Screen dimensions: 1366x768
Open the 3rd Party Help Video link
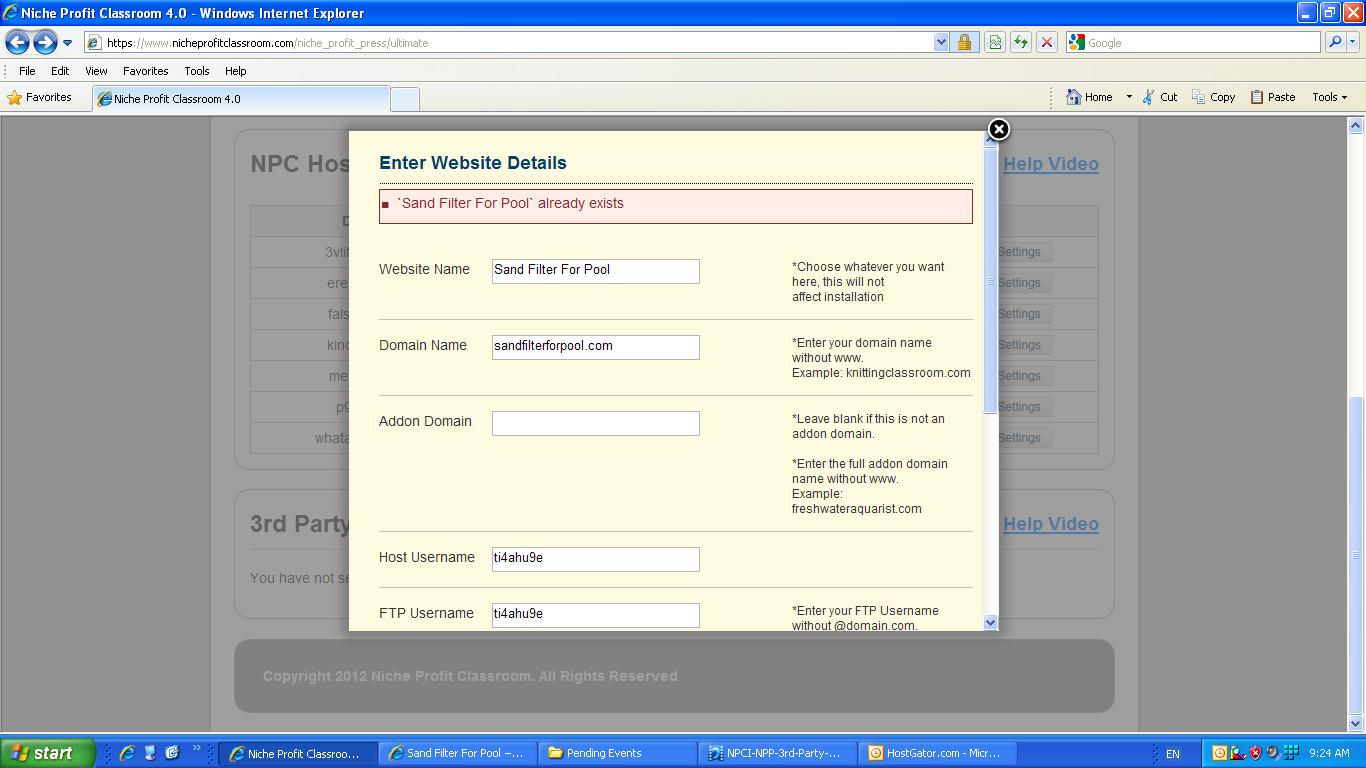point(1050,524)
